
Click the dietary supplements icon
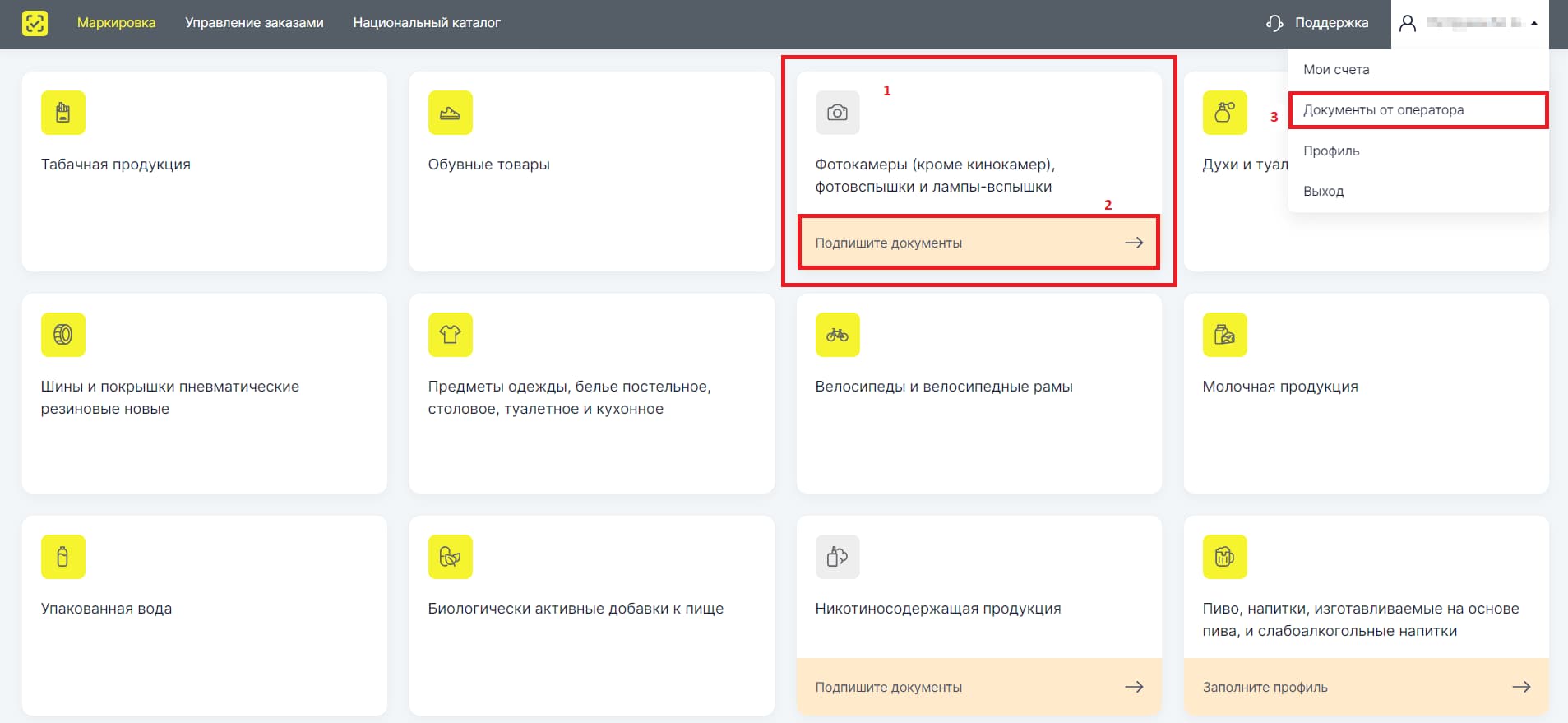pos(451,557)
